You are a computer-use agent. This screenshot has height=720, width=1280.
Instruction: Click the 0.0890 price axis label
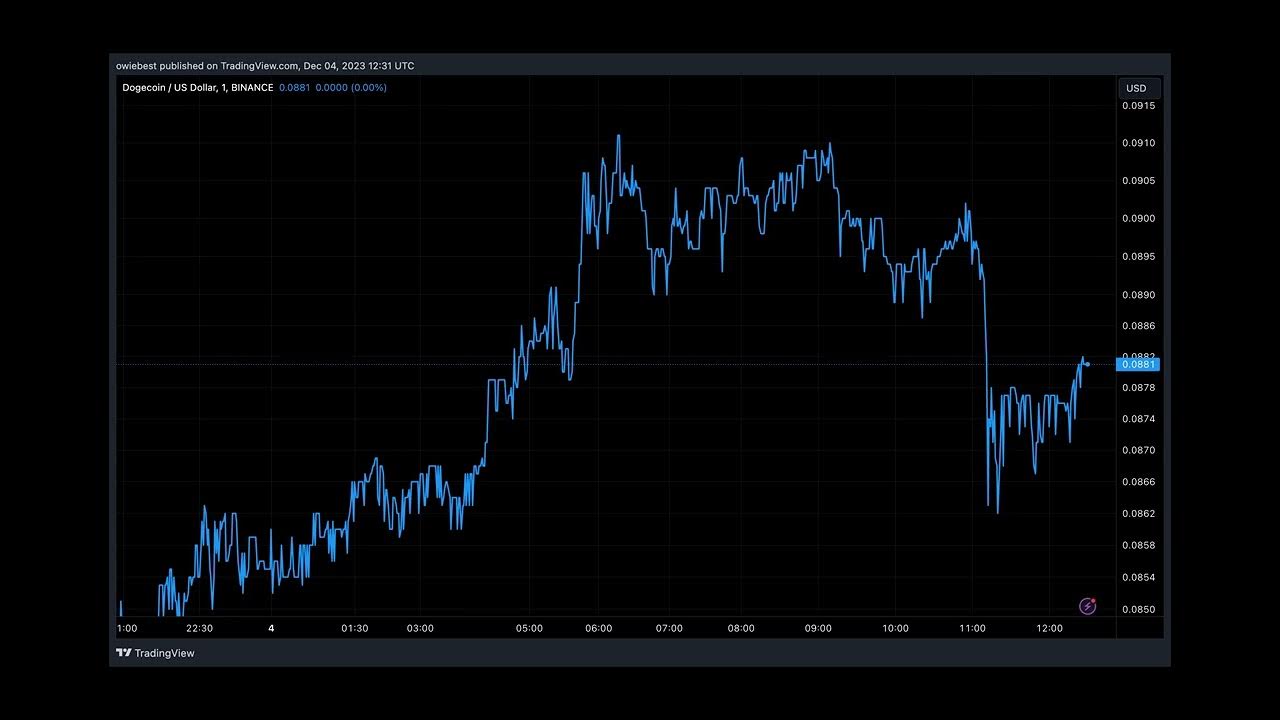click(1138, 295)
